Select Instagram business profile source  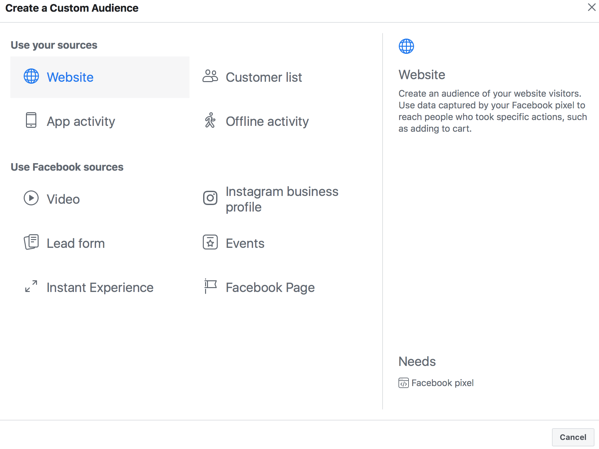[x=282, y=199]
